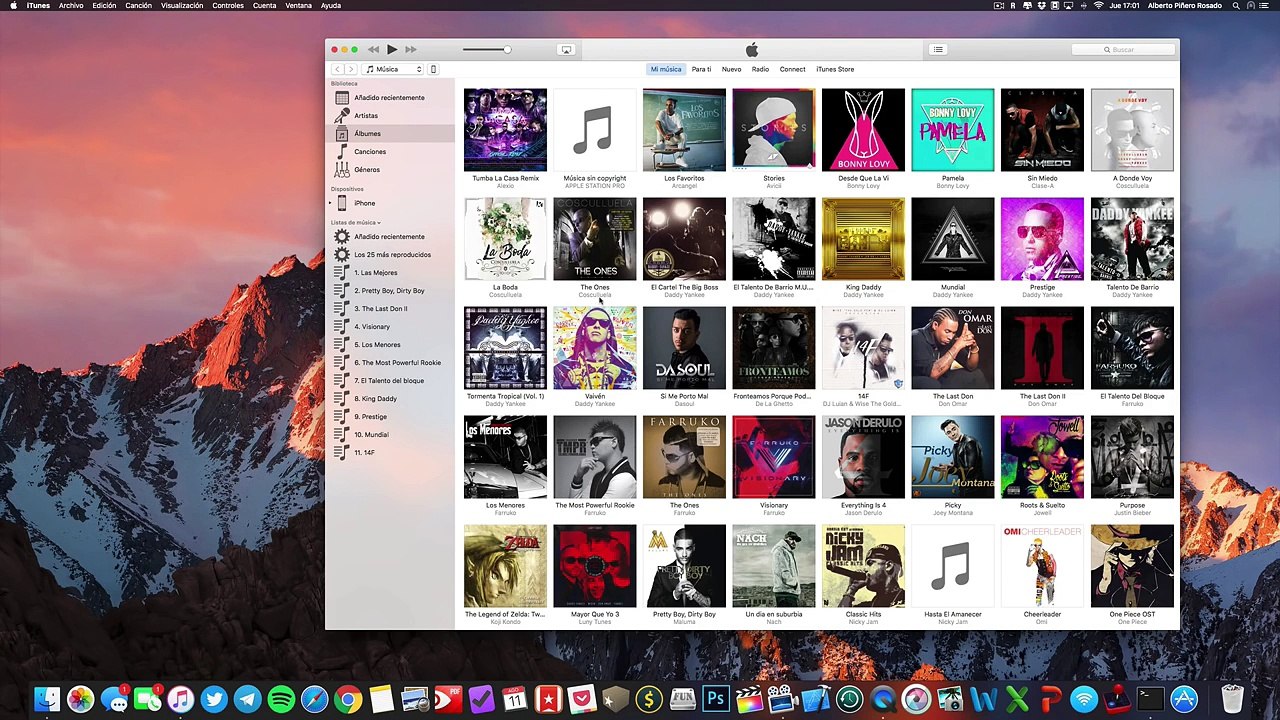Skip to the next track
Screen dimensions: 1280x720
pos(411,49)
